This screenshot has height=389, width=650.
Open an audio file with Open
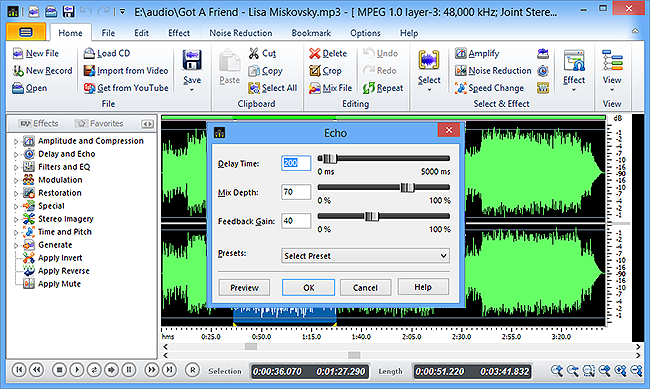[x=29, y=88]
